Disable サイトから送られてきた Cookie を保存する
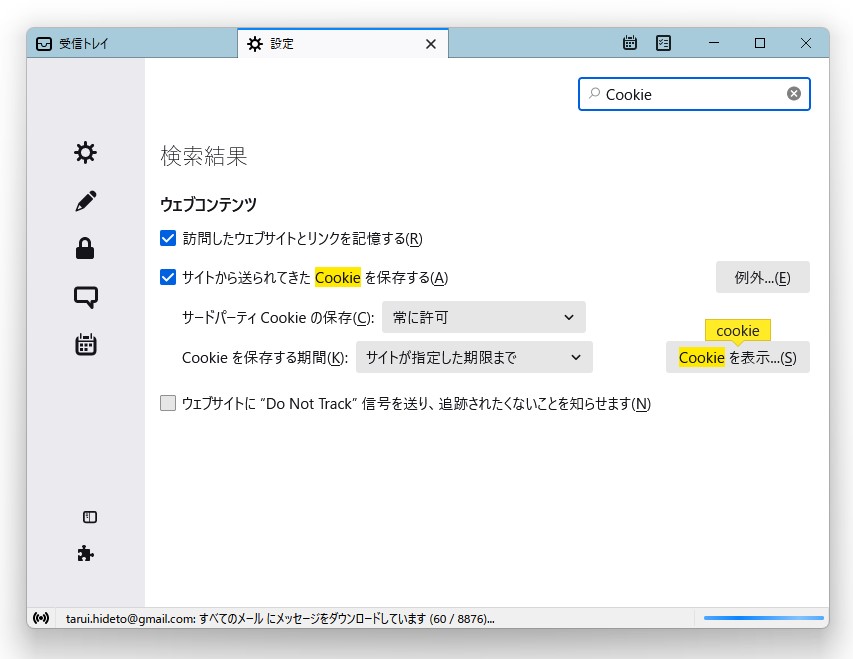This screenshot has height=659, width=853. click(168, 278)
